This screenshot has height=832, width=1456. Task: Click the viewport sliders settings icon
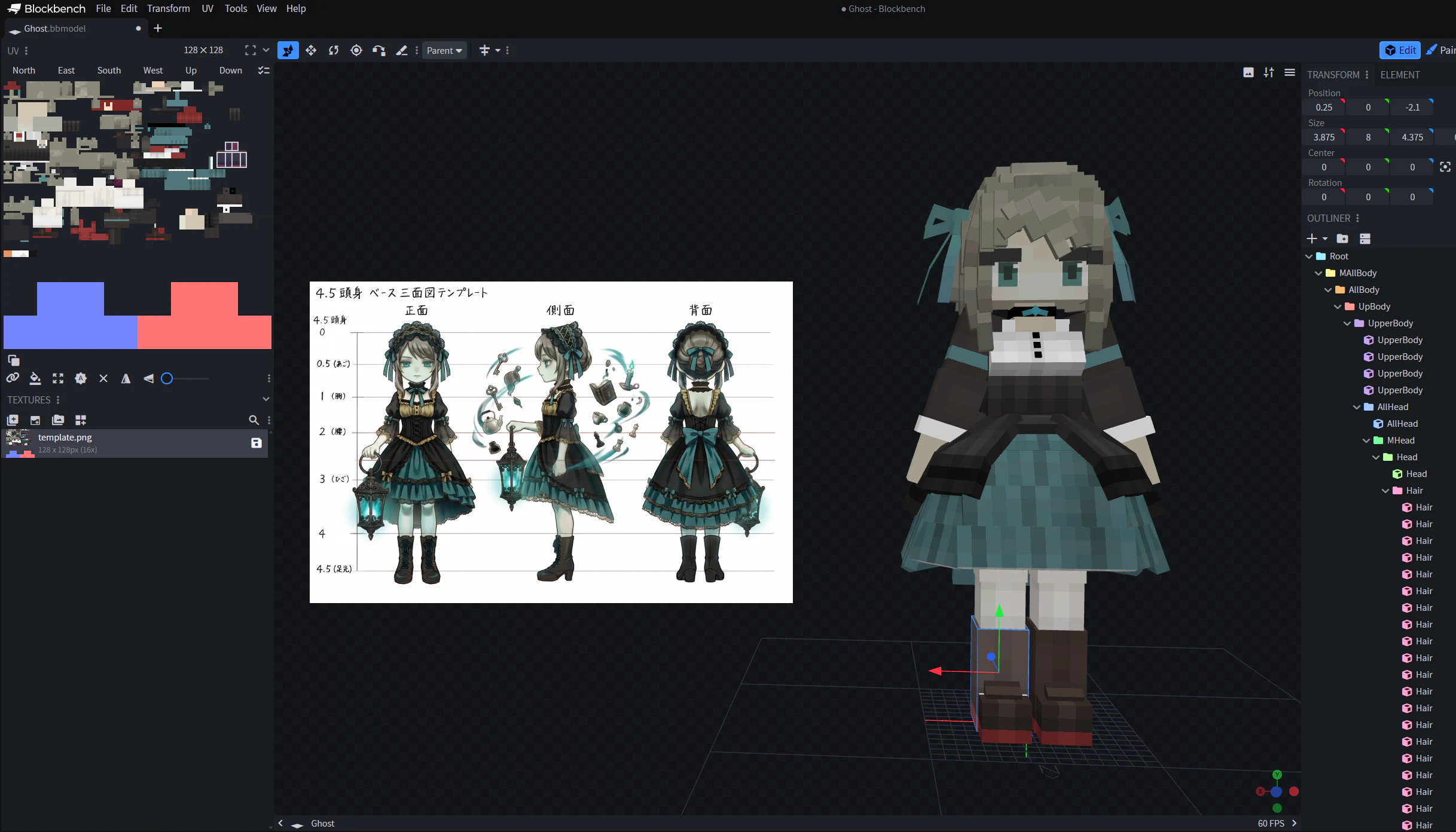[x=1269, y=72]
